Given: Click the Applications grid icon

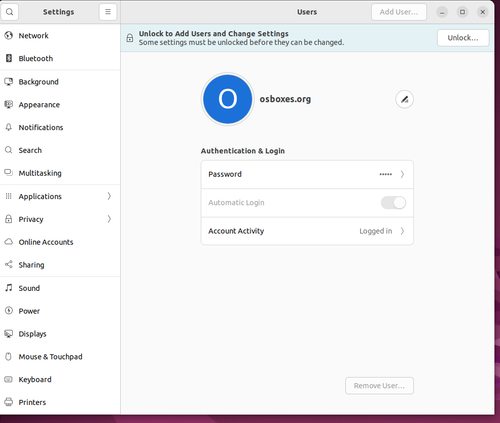Looking at the screenshot, I should (x=9, y=196).
